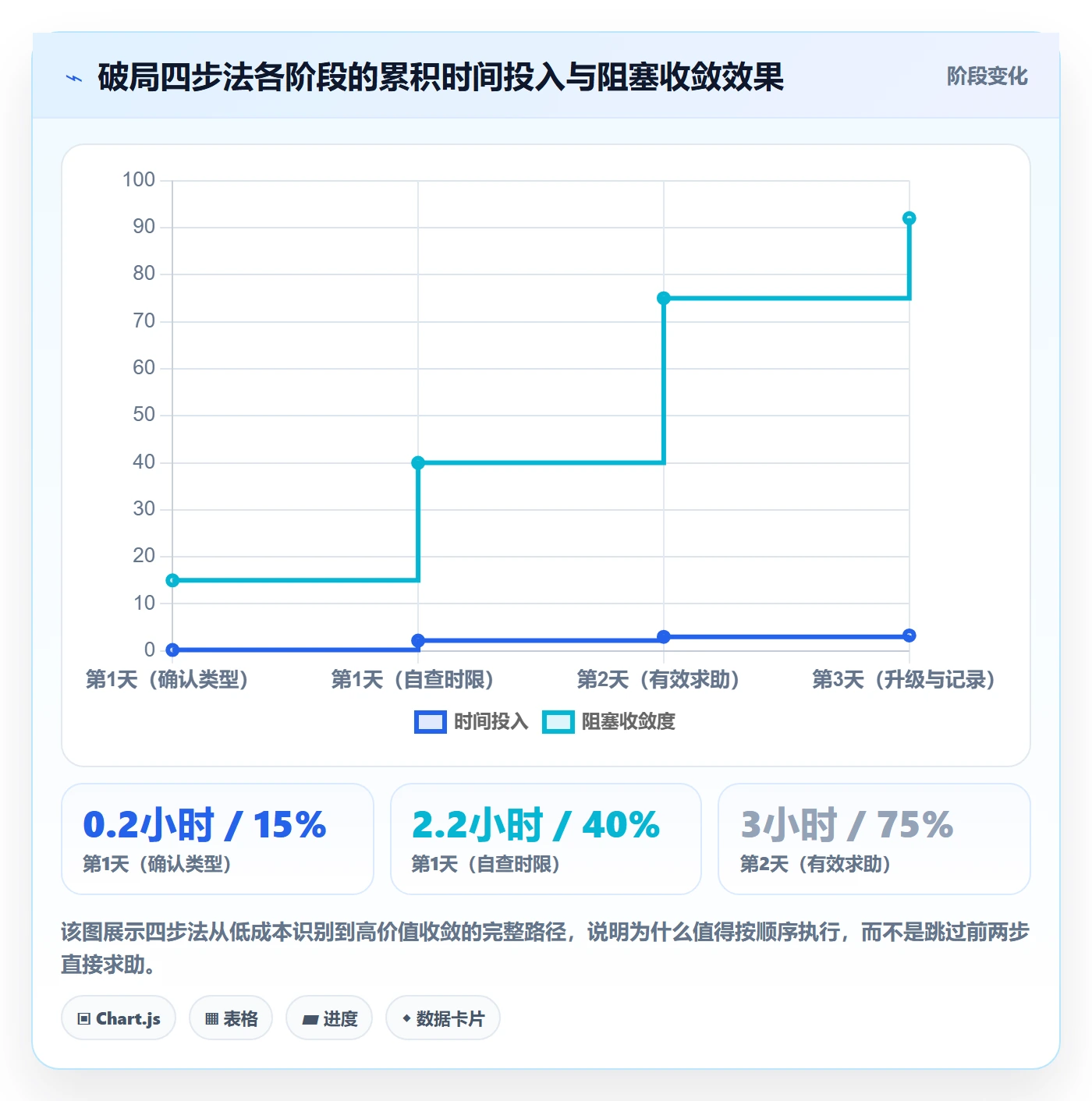
Task: Click the cyan data point at value 15
Action: tap(172, 580)
